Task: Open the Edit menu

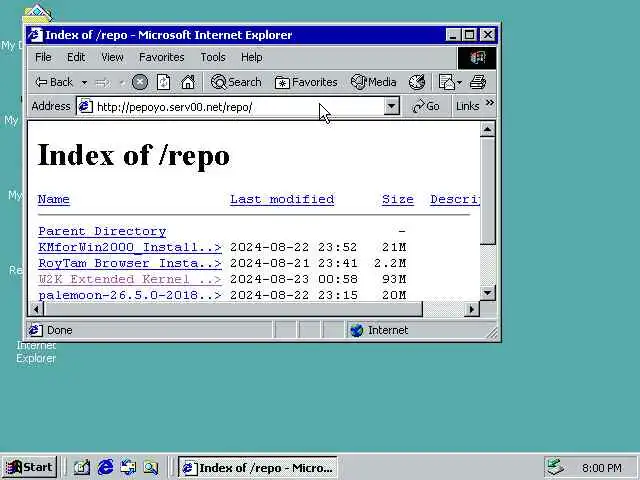Action: click(x=76, y=57)
